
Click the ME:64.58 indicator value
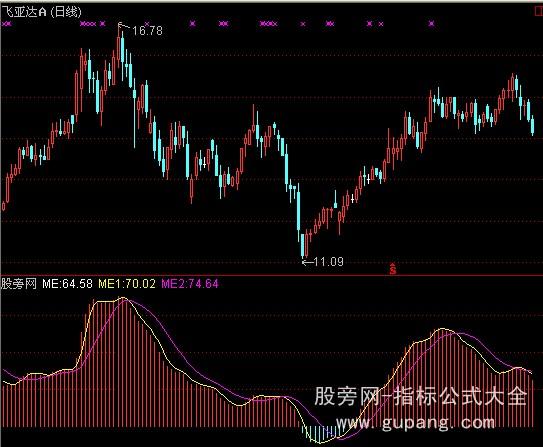pos(68,284)
